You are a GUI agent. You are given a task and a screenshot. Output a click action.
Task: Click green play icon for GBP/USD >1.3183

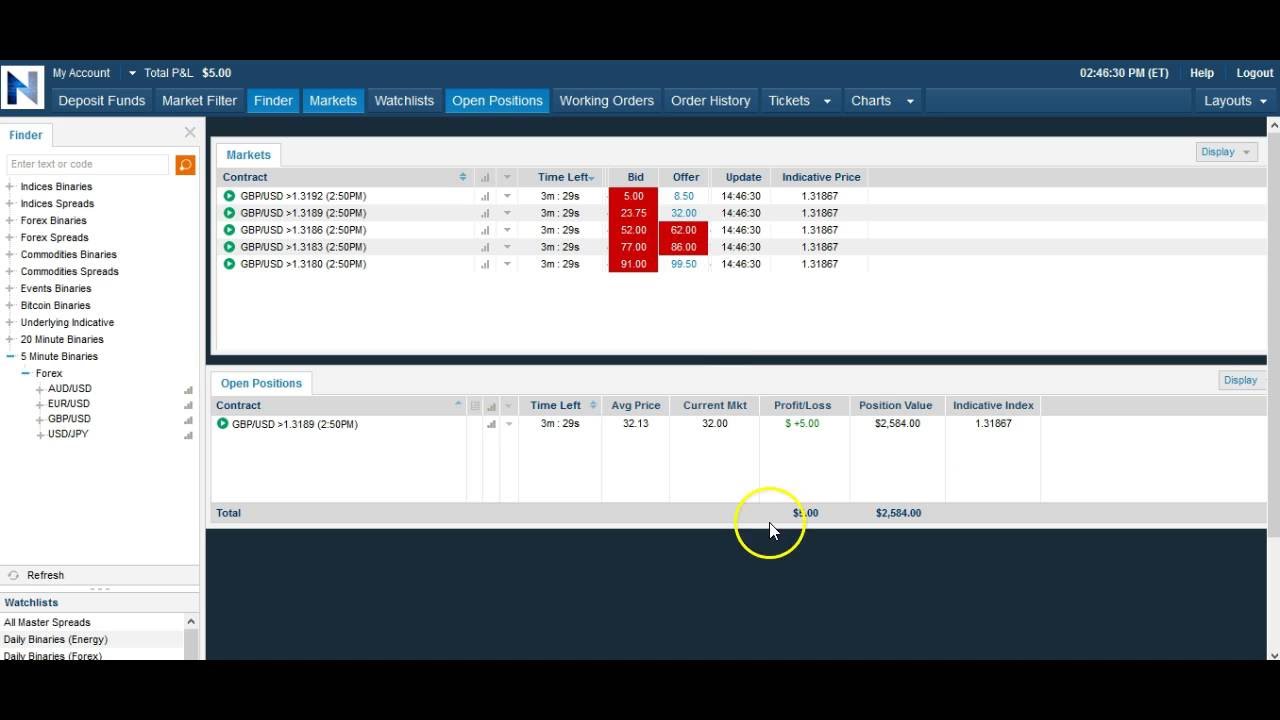(229, 247)
